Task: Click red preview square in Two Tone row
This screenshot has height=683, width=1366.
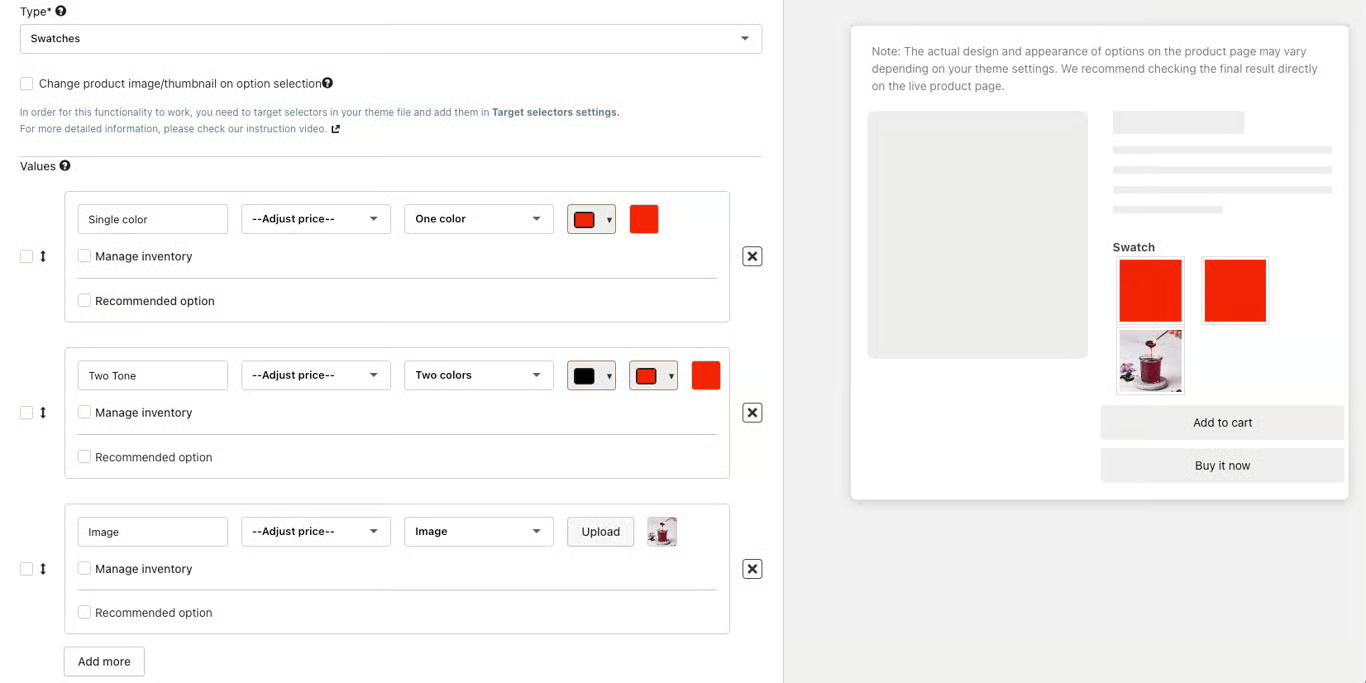Action: click(706, 375)
